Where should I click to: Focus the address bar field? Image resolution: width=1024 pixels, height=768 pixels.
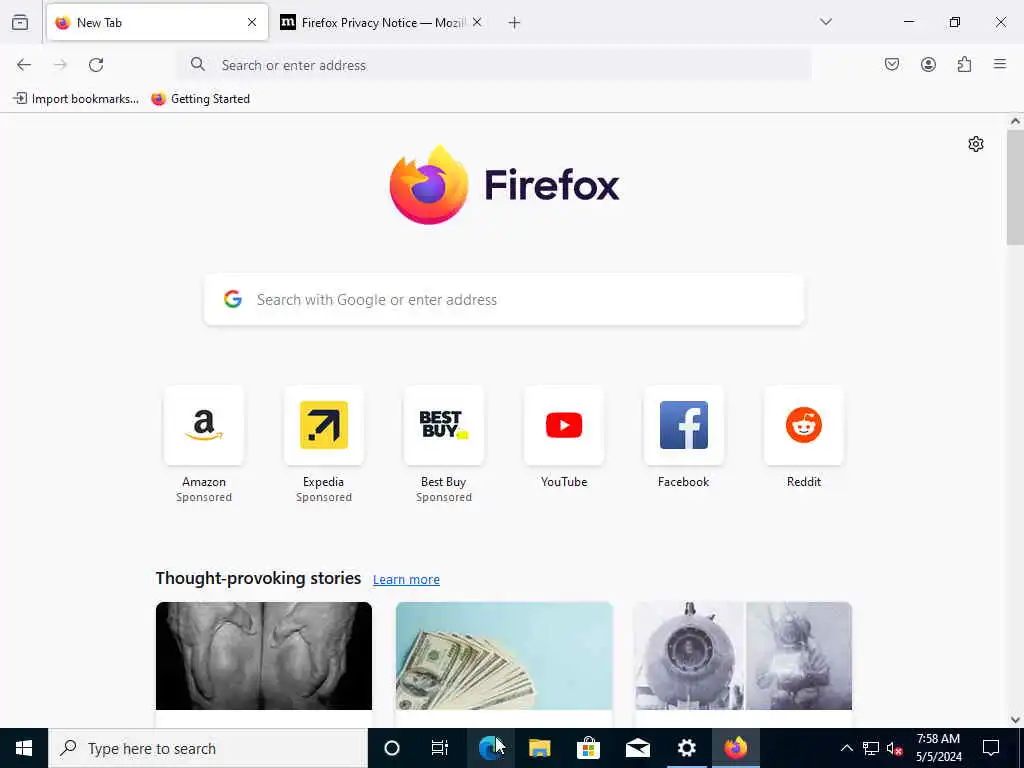(x=496, y=65)
